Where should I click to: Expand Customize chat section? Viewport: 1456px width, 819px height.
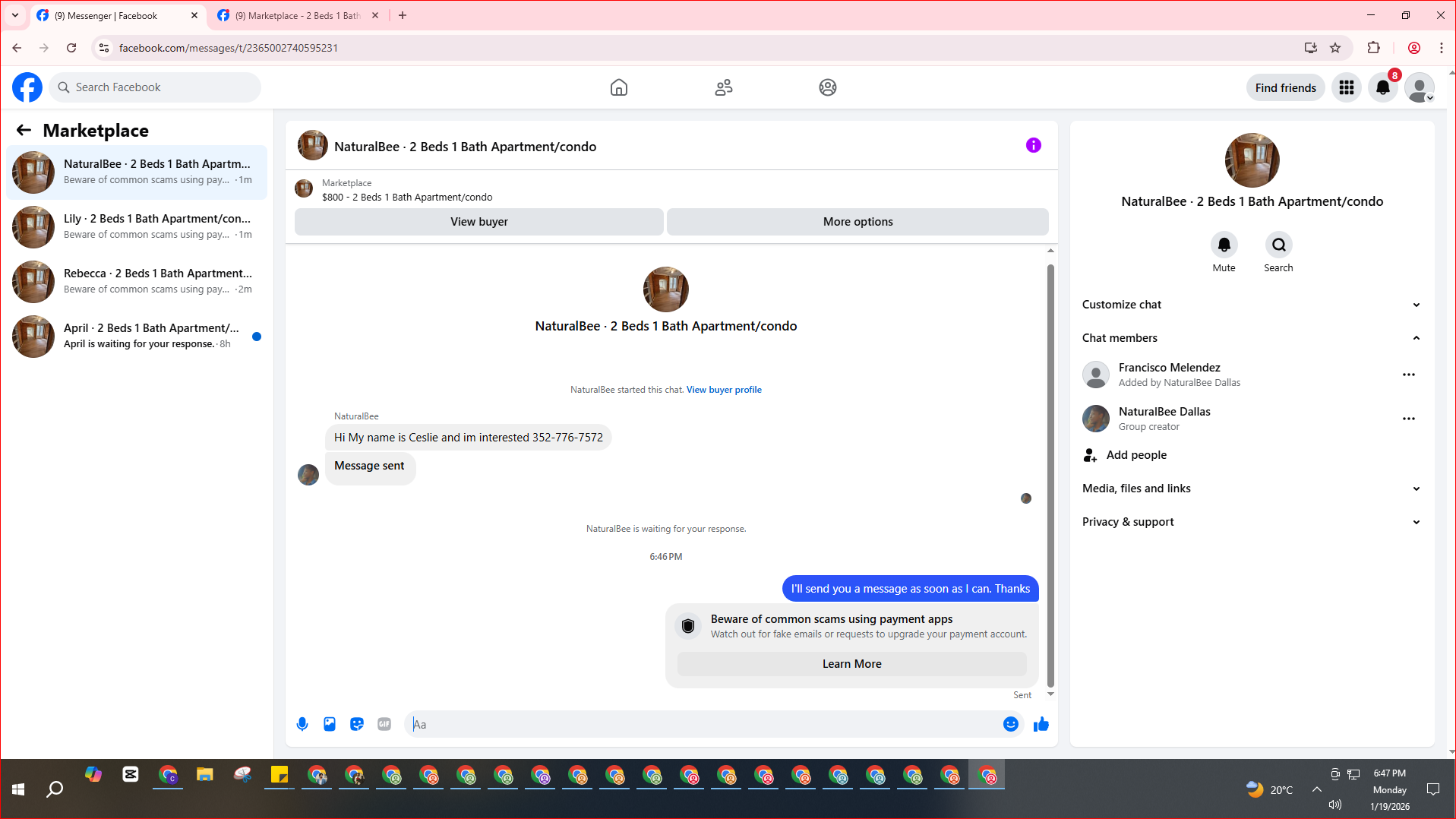[x=1252, y=305]
